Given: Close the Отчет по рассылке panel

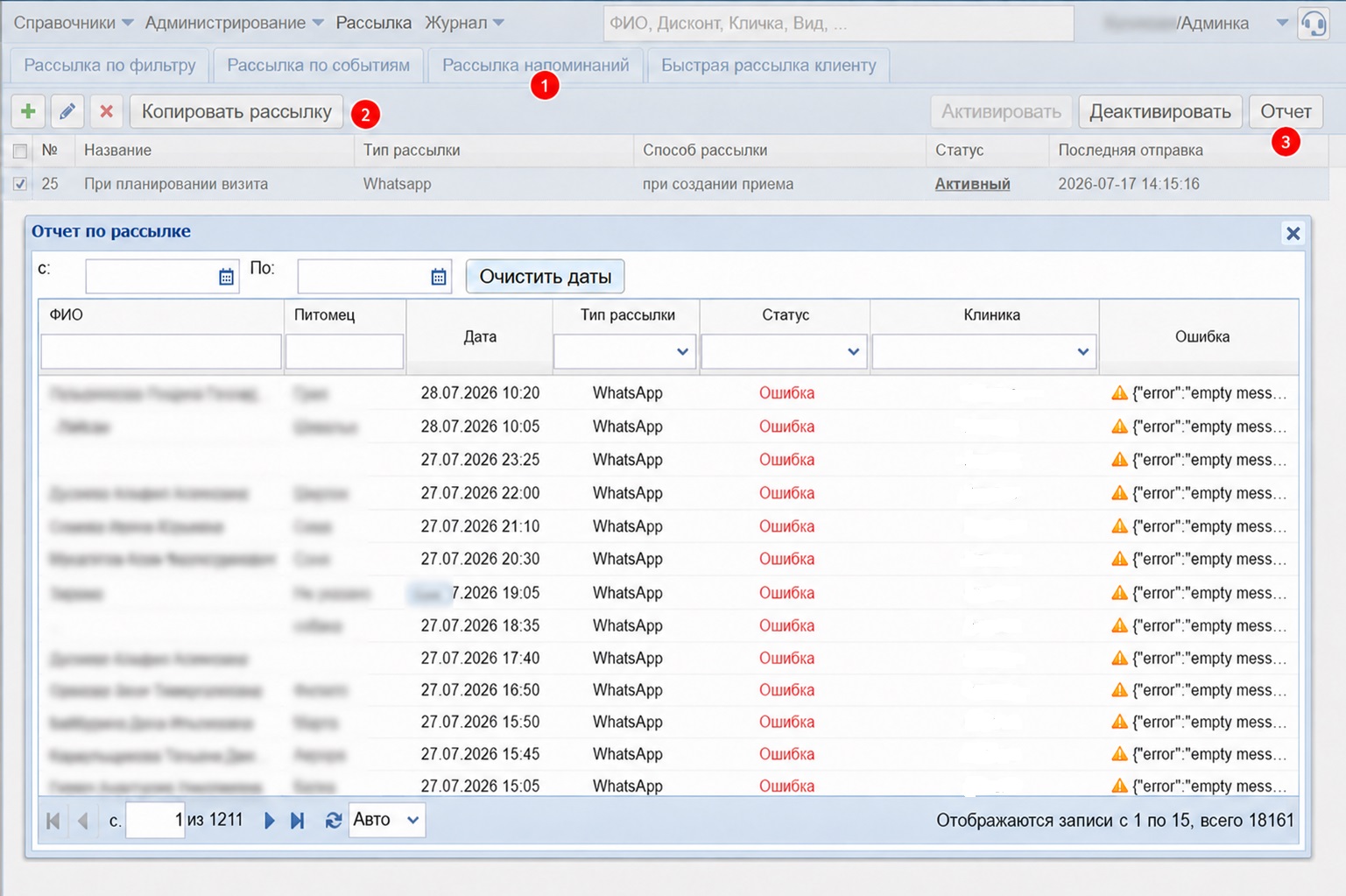Looking at the screenshot, I should [1293, 233].
